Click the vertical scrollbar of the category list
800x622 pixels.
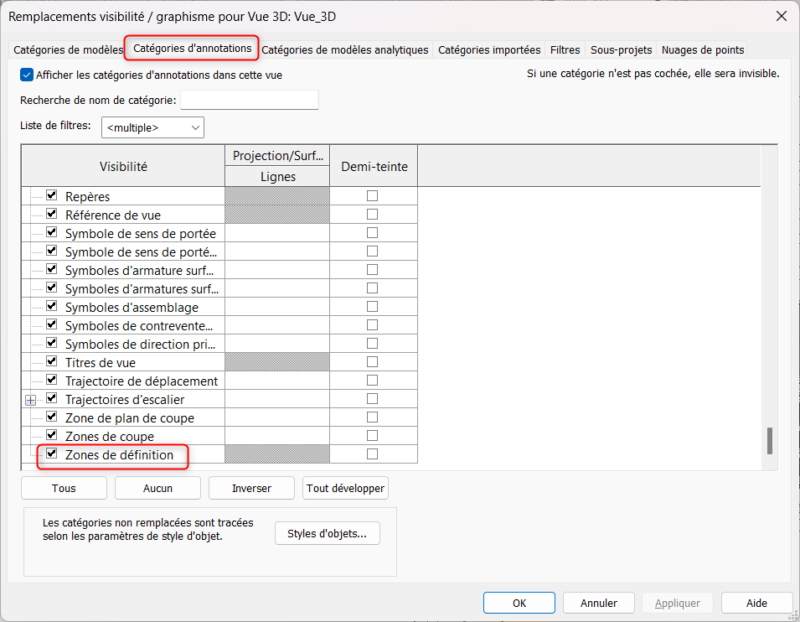[770, 440]
